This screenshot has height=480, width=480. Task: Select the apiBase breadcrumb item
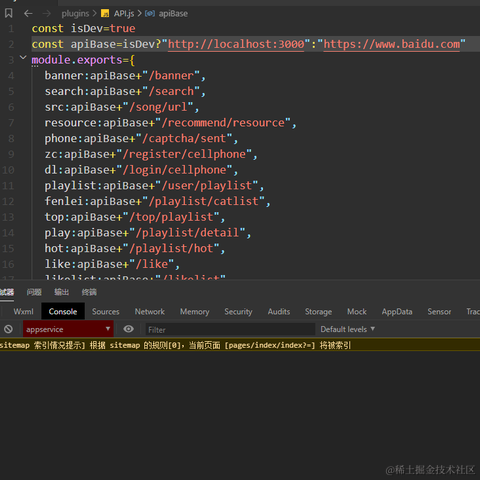173,14
